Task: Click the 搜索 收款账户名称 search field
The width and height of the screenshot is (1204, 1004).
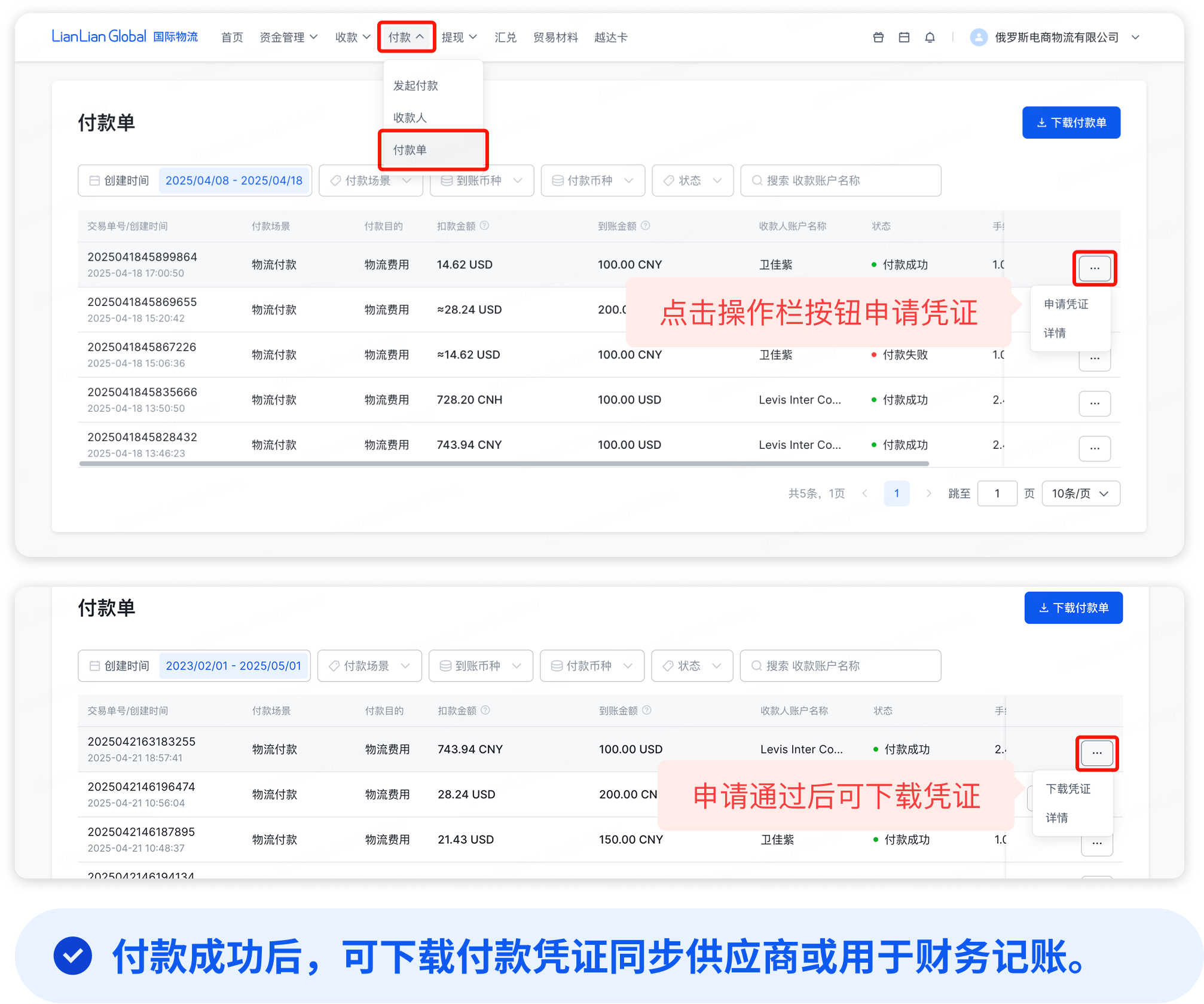Action: [x=841, y=180]
